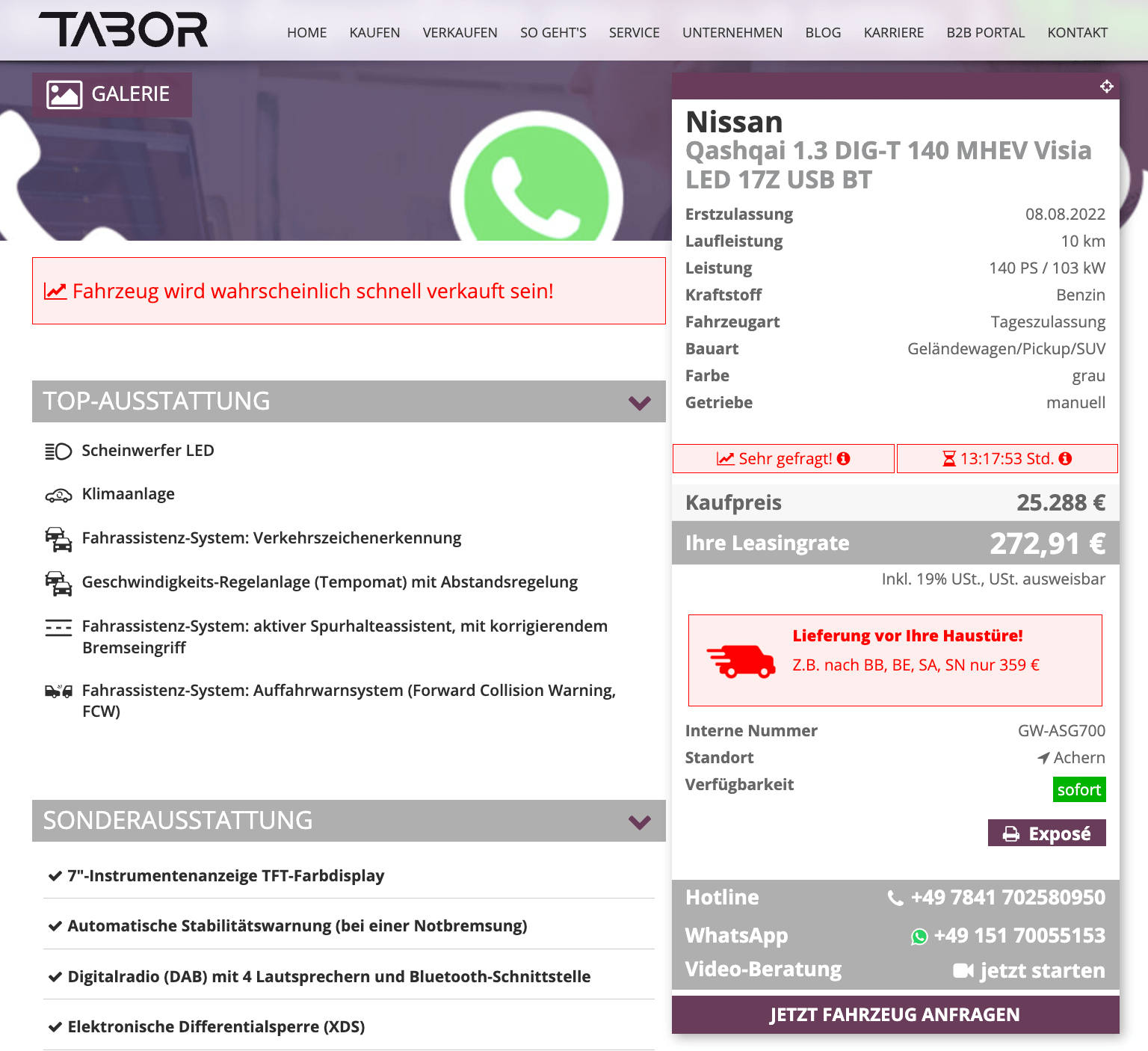This screenshot has height=1051, width=1148.
Task: Click the Nissan heading
Action: click(x=735, y=122)
